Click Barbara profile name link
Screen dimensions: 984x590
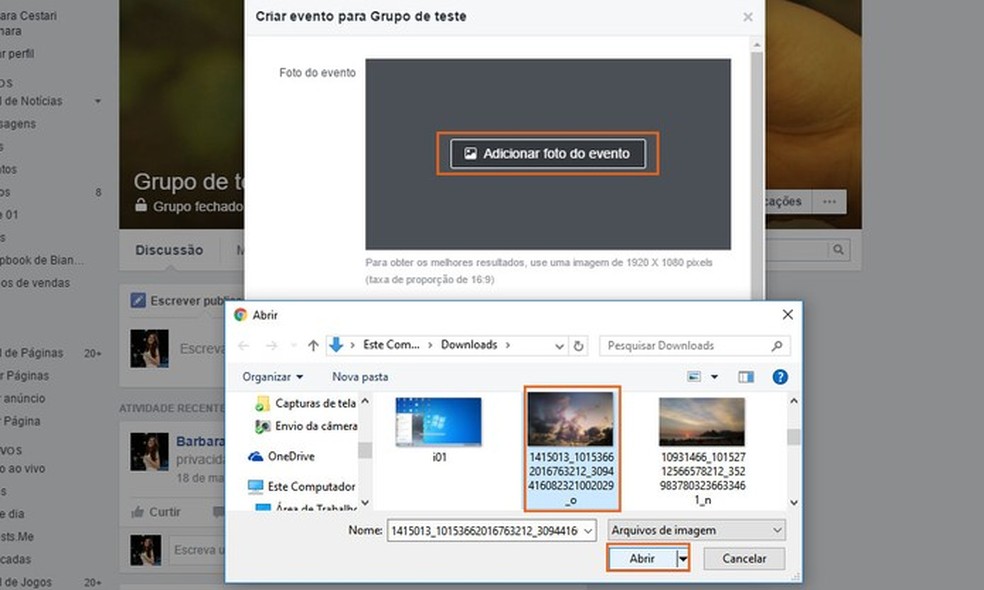(200, 441)
